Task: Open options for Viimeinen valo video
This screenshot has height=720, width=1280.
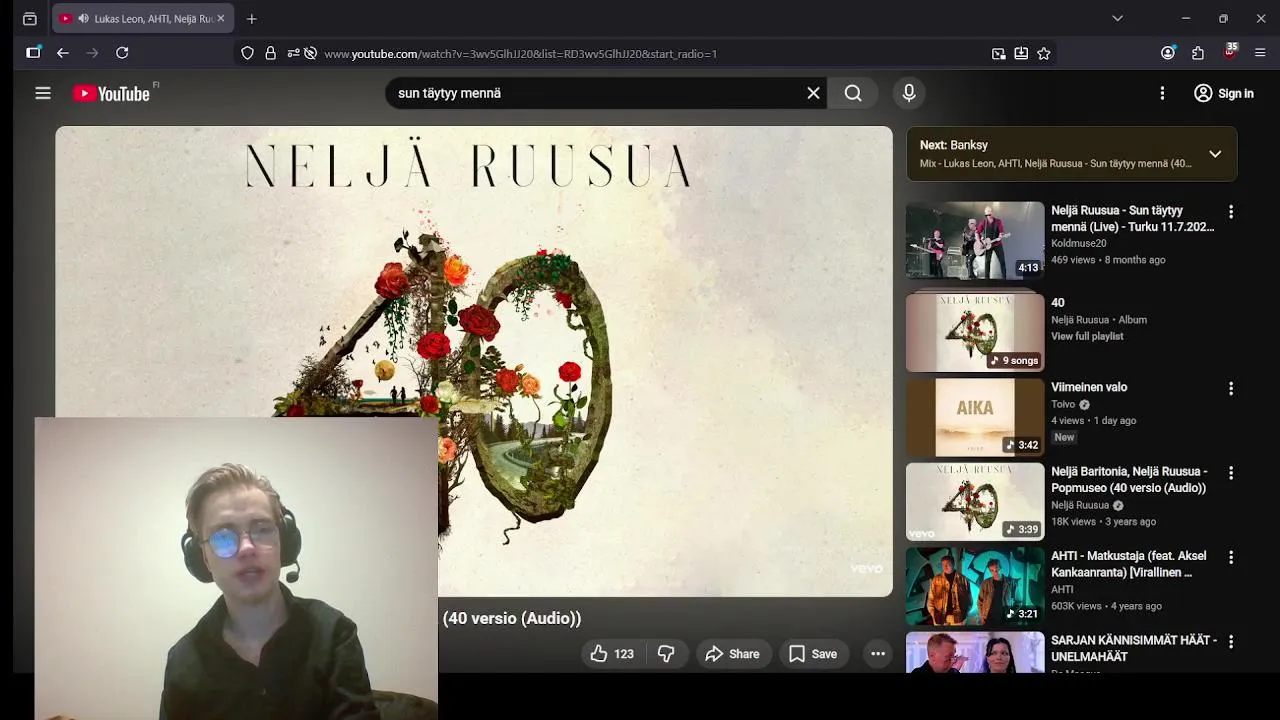Action: [x=1231, y=388]
